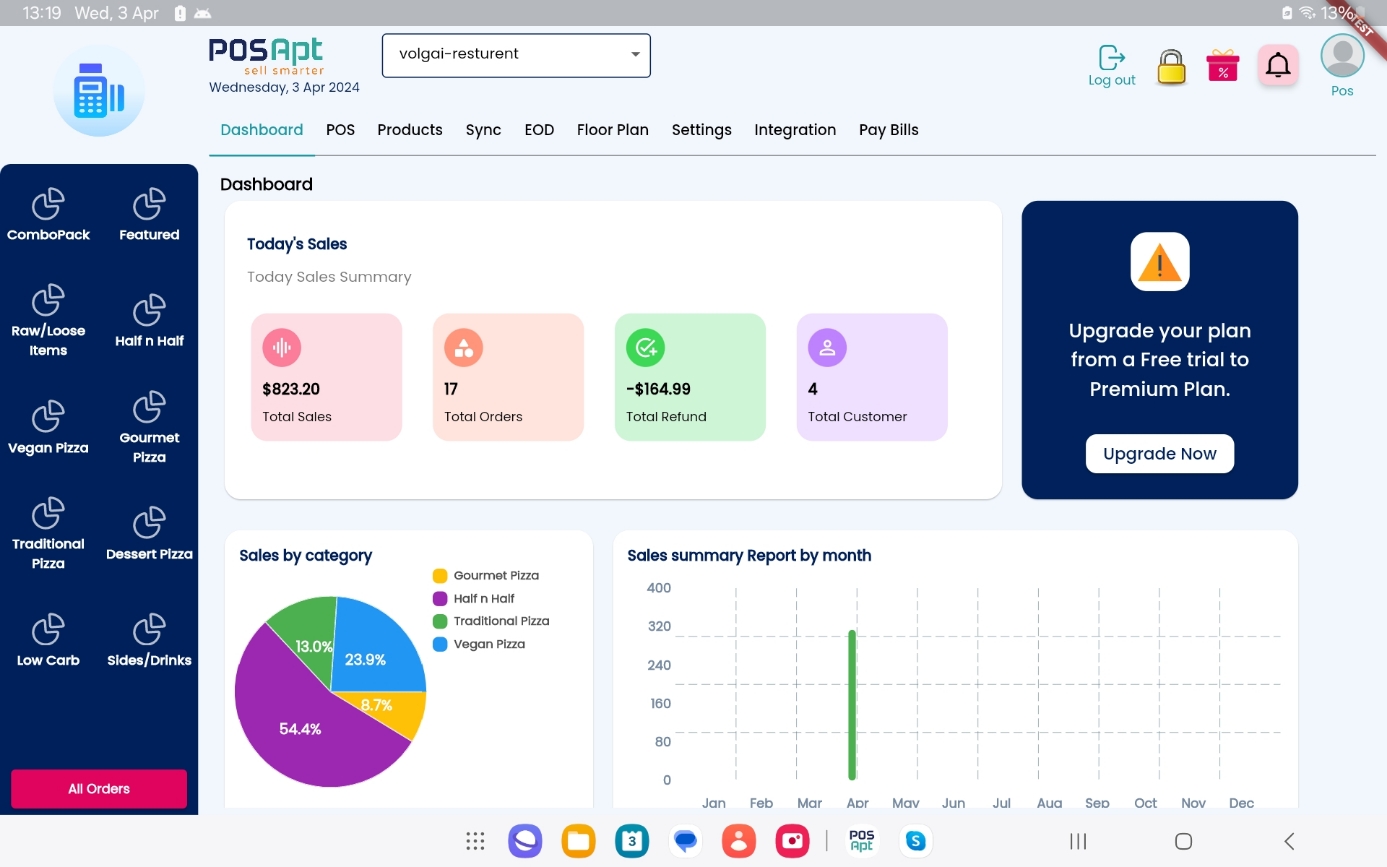Go to the Settings menu item
This screenshot has height=867, width=1387.
(x=701, y=130)
